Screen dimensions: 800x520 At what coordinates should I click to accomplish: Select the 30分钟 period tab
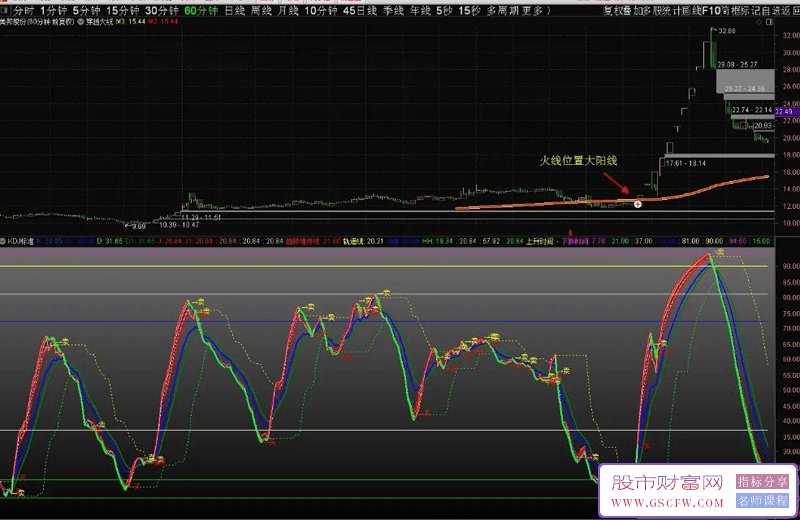pos(161,10)
